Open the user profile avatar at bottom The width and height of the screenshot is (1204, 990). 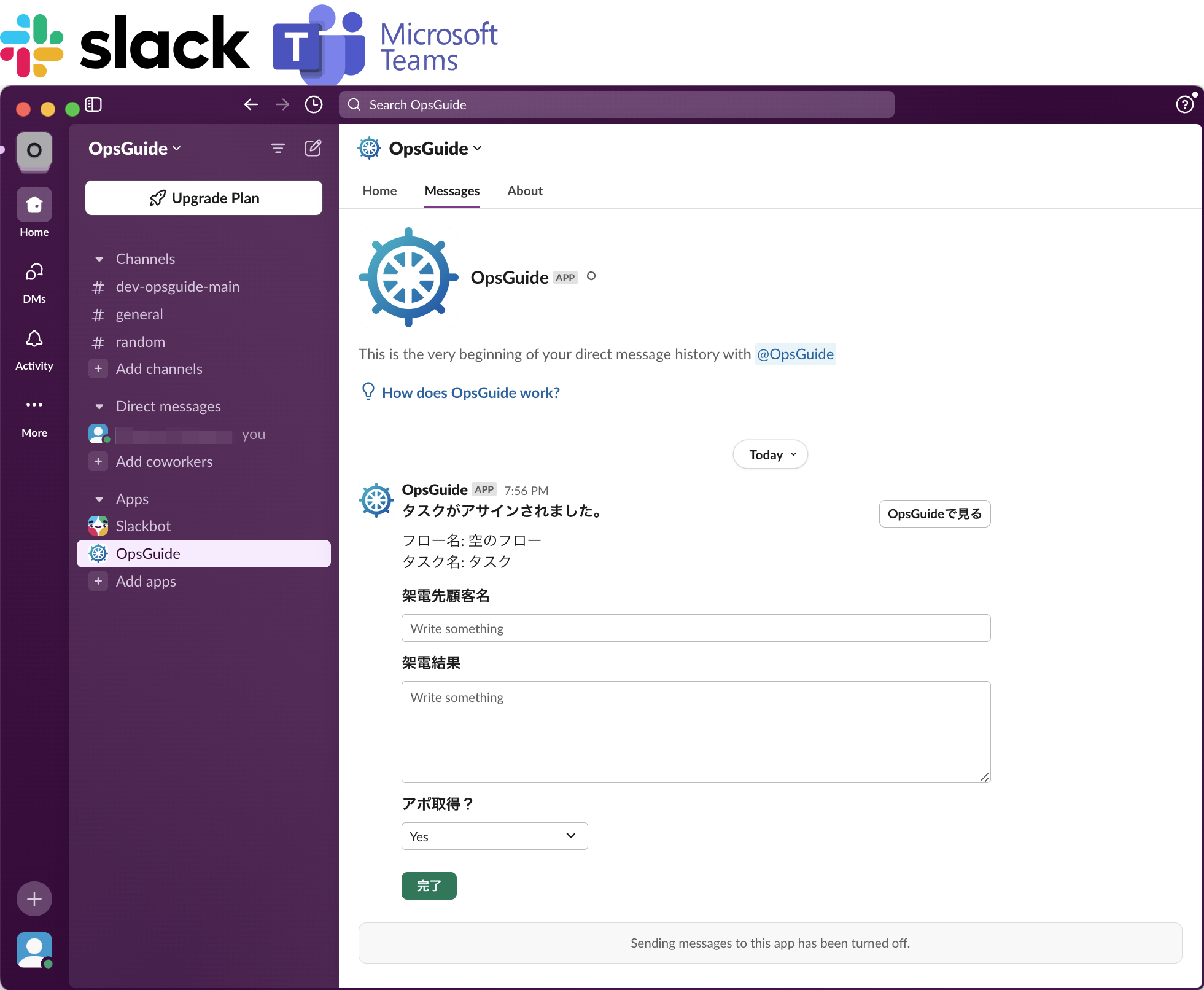[34, 950]
